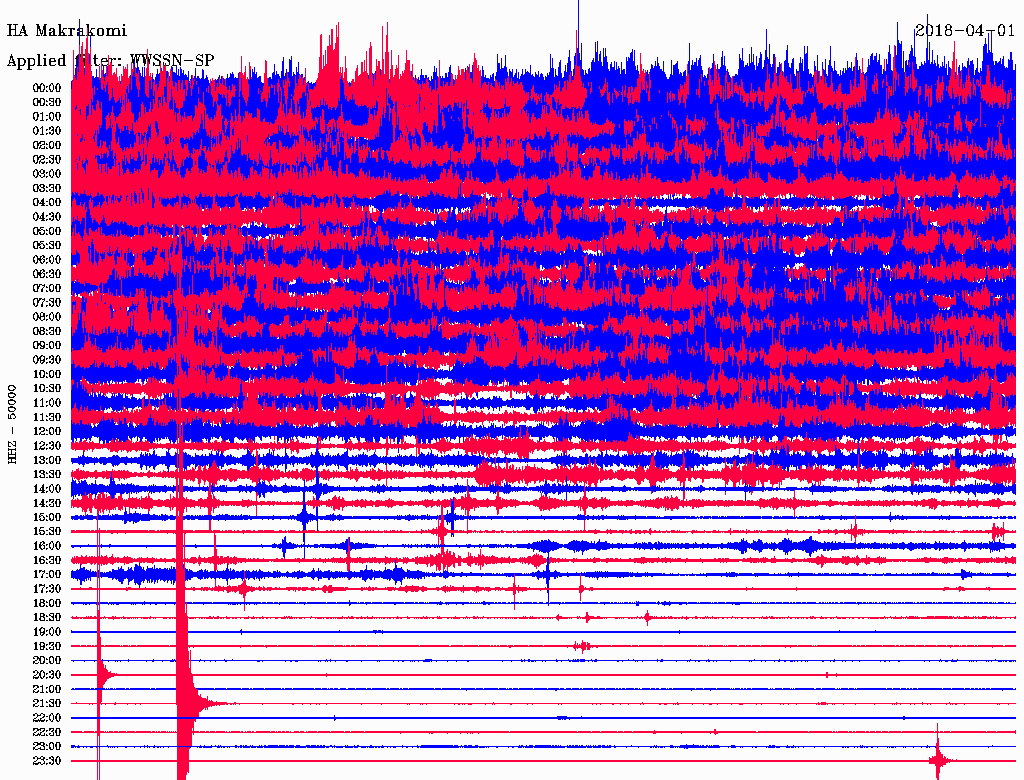Image resolution: width=1024 pixels, height=780 pixels.
Task: Click the 01:00 time label
Action: tap(47, 116)
